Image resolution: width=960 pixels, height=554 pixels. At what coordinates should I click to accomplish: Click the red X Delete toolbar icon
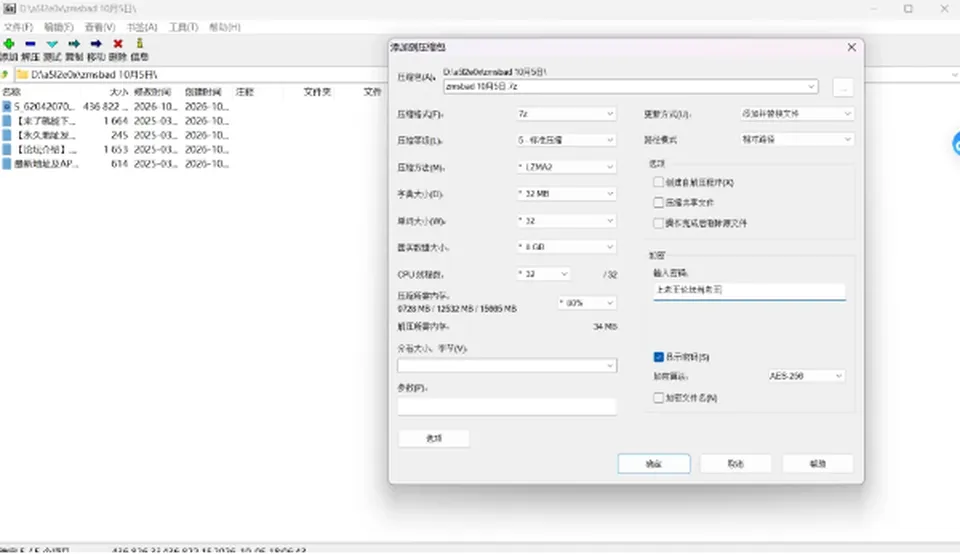(x=118, y=43)
